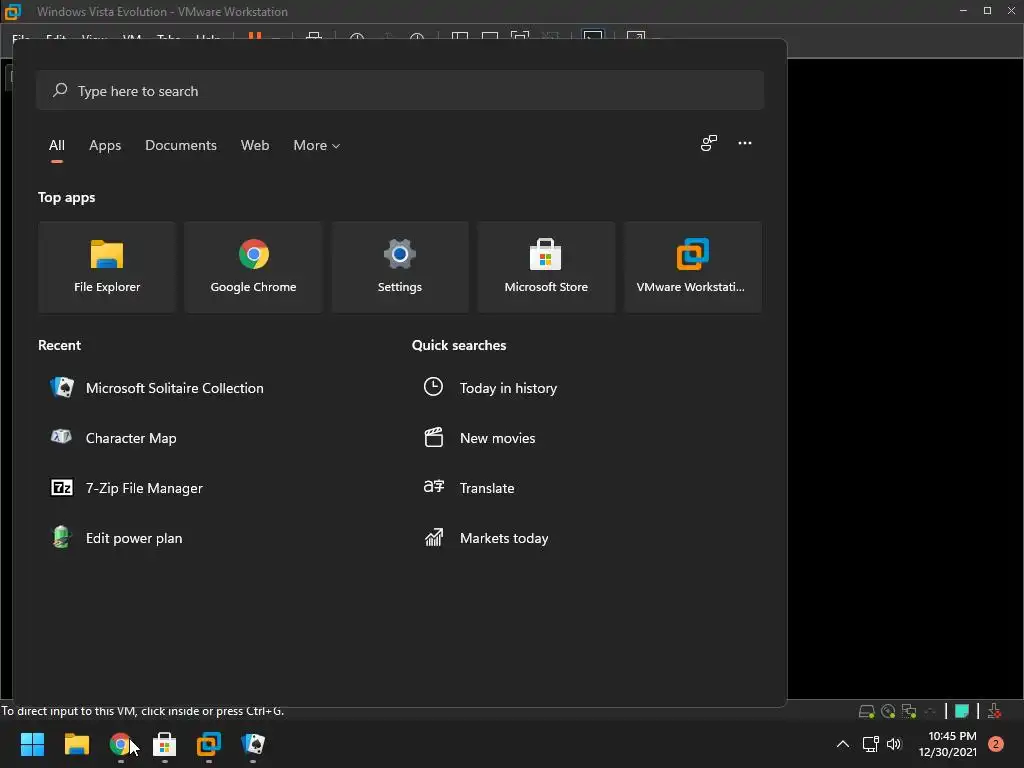Switch to the Apps search tab

[105, 146]
